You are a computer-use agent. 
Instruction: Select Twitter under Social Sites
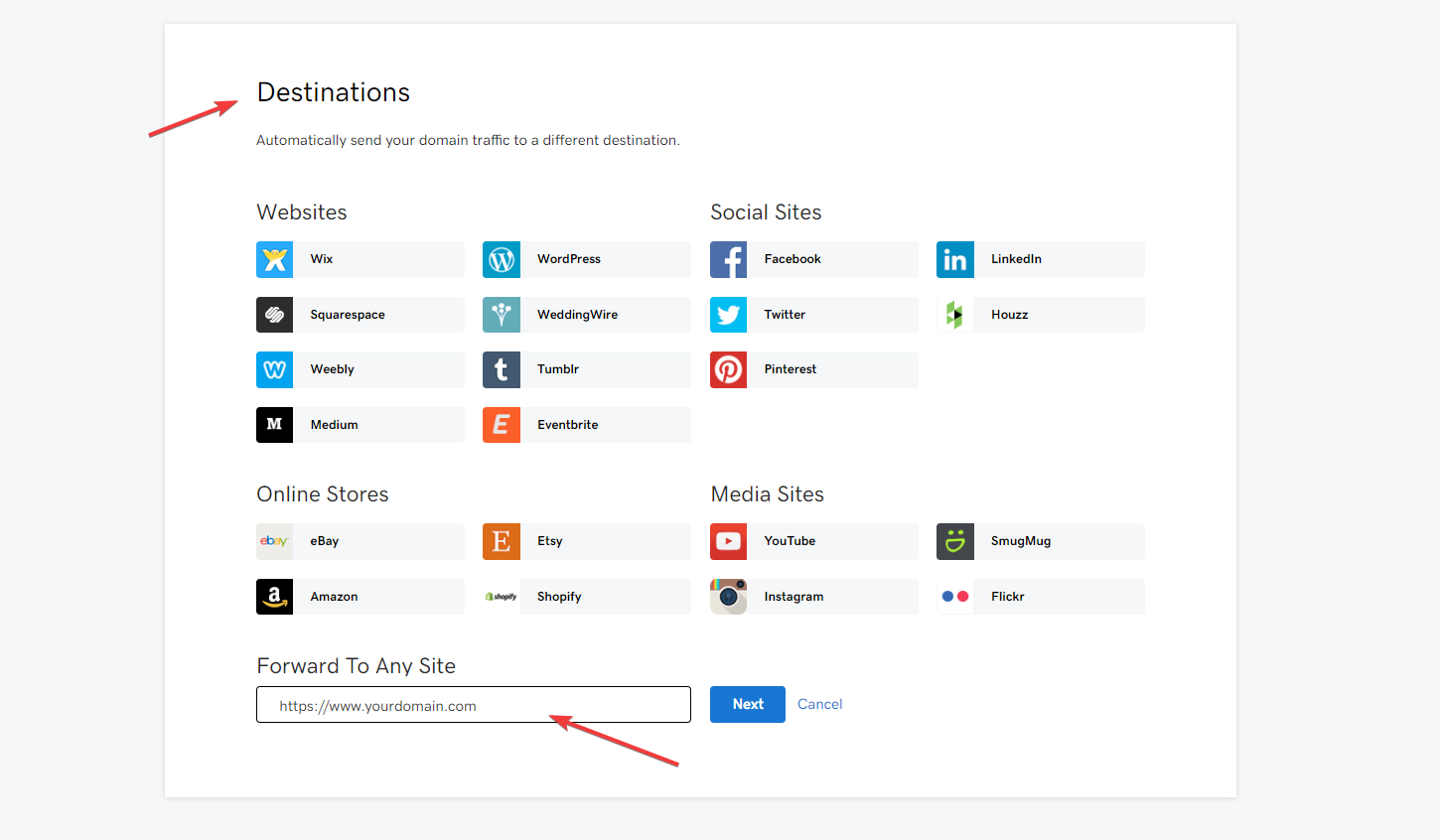814,315
